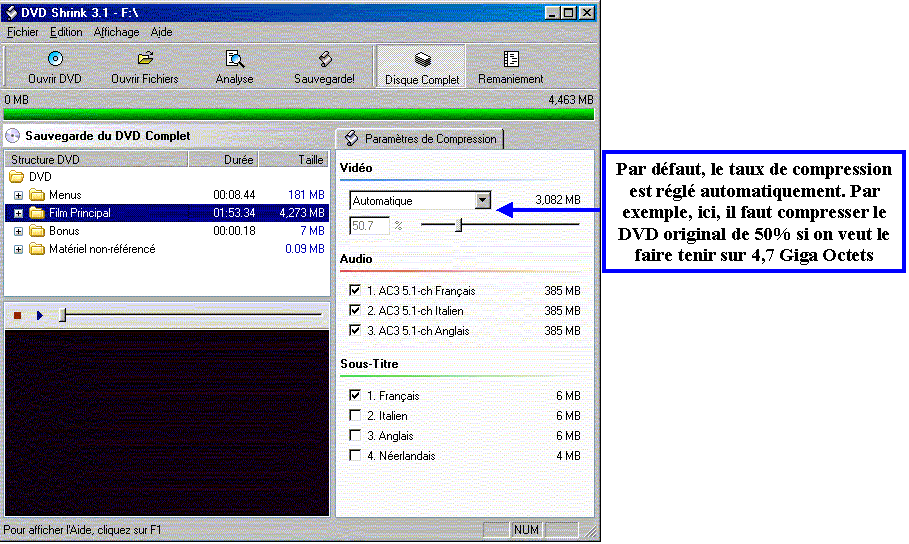The image size is (909, 544).
Task: Uncheck audio track AC3 5.1-ch Italien
Action: [355, 310]
